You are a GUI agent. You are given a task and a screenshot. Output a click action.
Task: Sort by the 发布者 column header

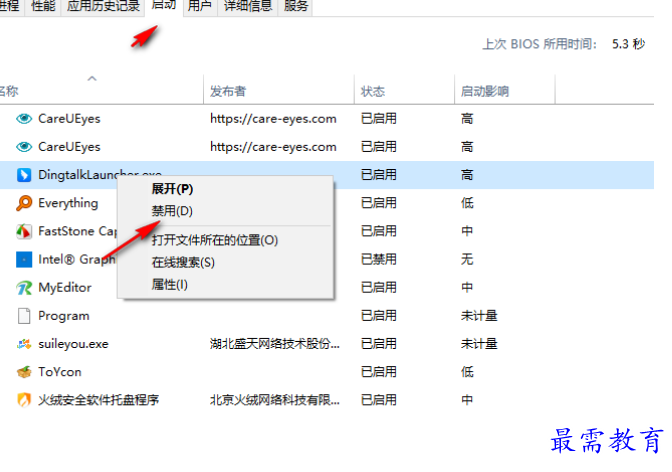[x=228, y=91]
